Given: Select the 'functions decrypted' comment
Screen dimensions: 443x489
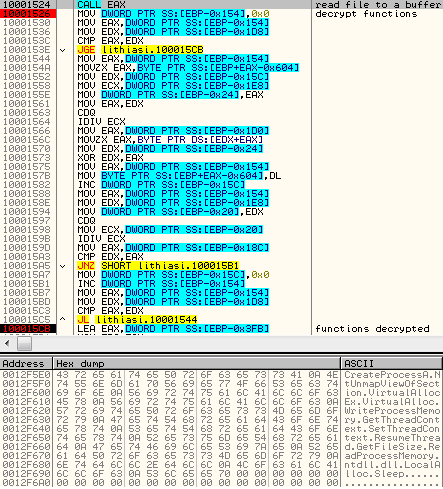Looking at the screenshot, I should coord(372,329).
